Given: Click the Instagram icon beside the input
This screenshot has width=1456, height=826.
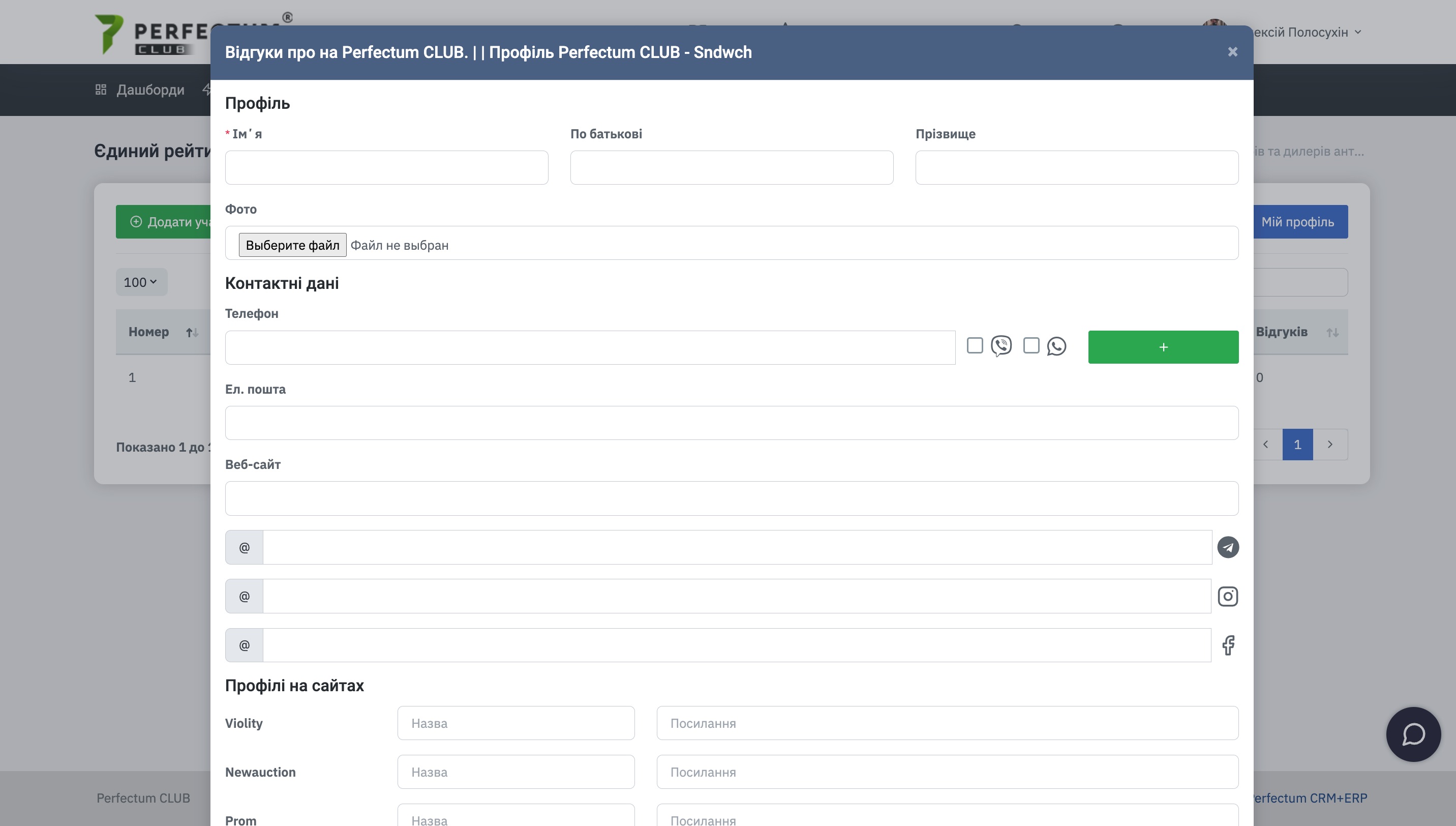Looking at the screenshot, I should point(1228,596).
